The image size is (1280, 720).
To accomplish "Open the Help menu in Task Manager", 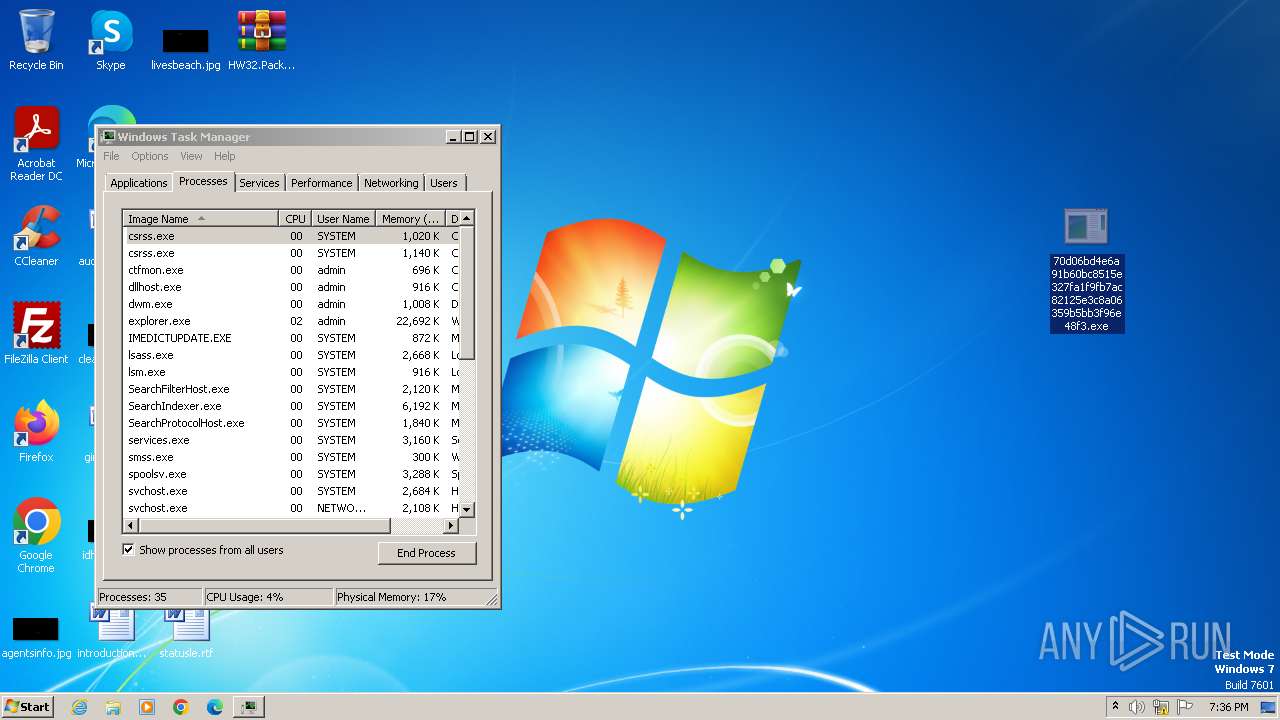I will click(225, 156).
